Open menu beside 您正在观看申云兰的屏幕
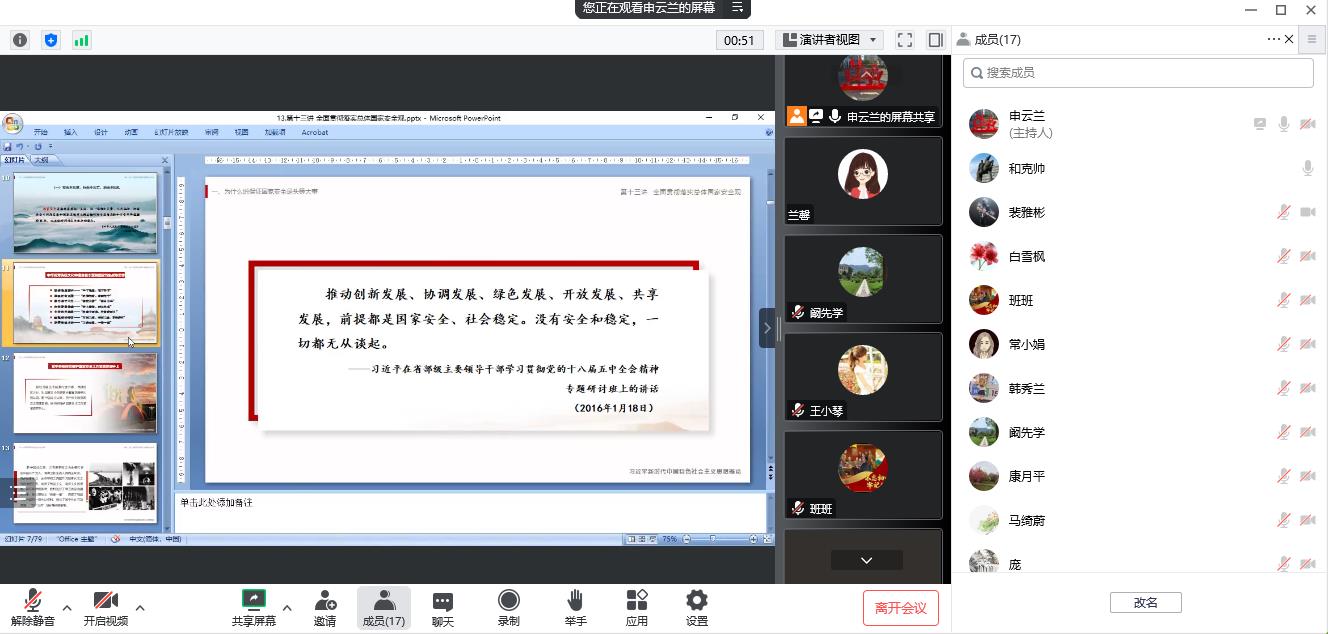 (x=737, y=8)
